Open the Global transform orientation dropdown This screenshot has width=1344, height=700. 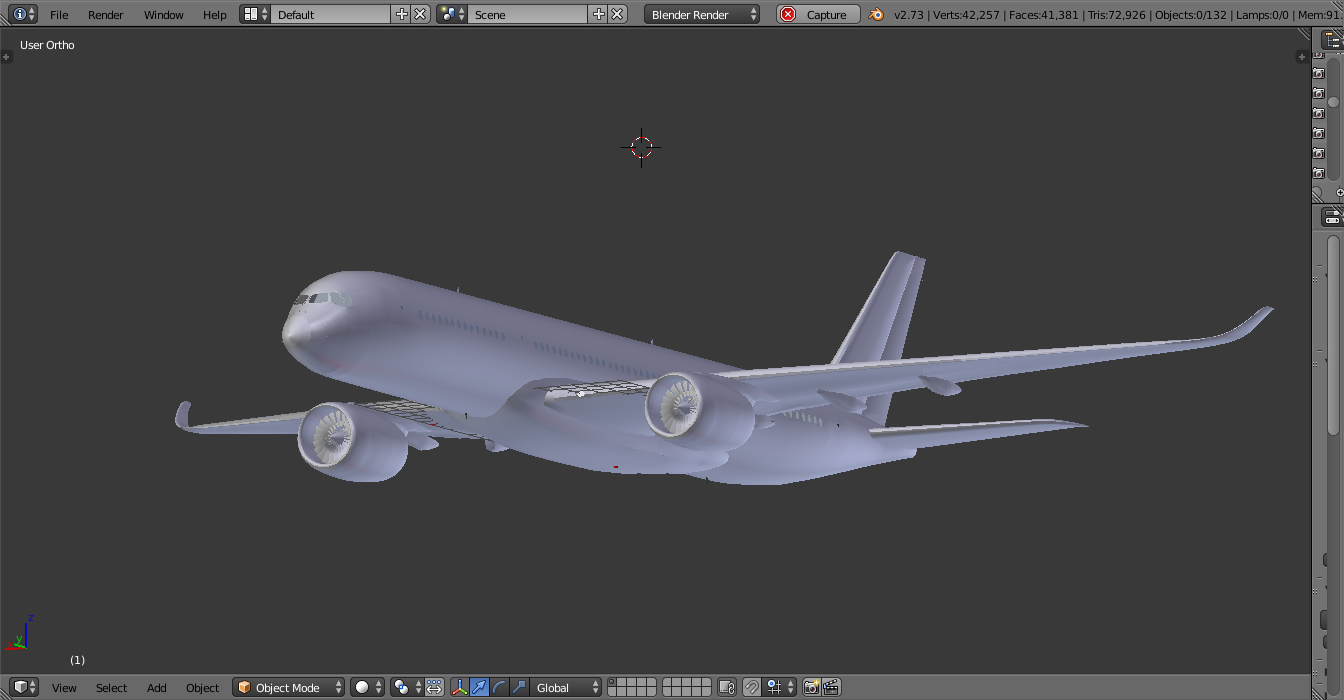point(565,687)
